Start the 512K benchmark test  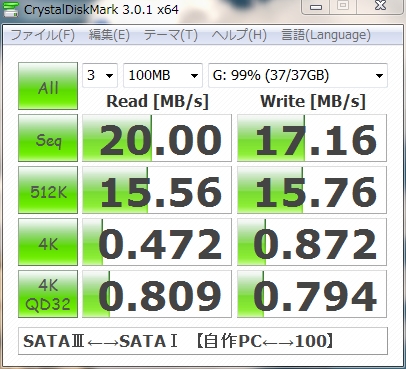point(48,190)
